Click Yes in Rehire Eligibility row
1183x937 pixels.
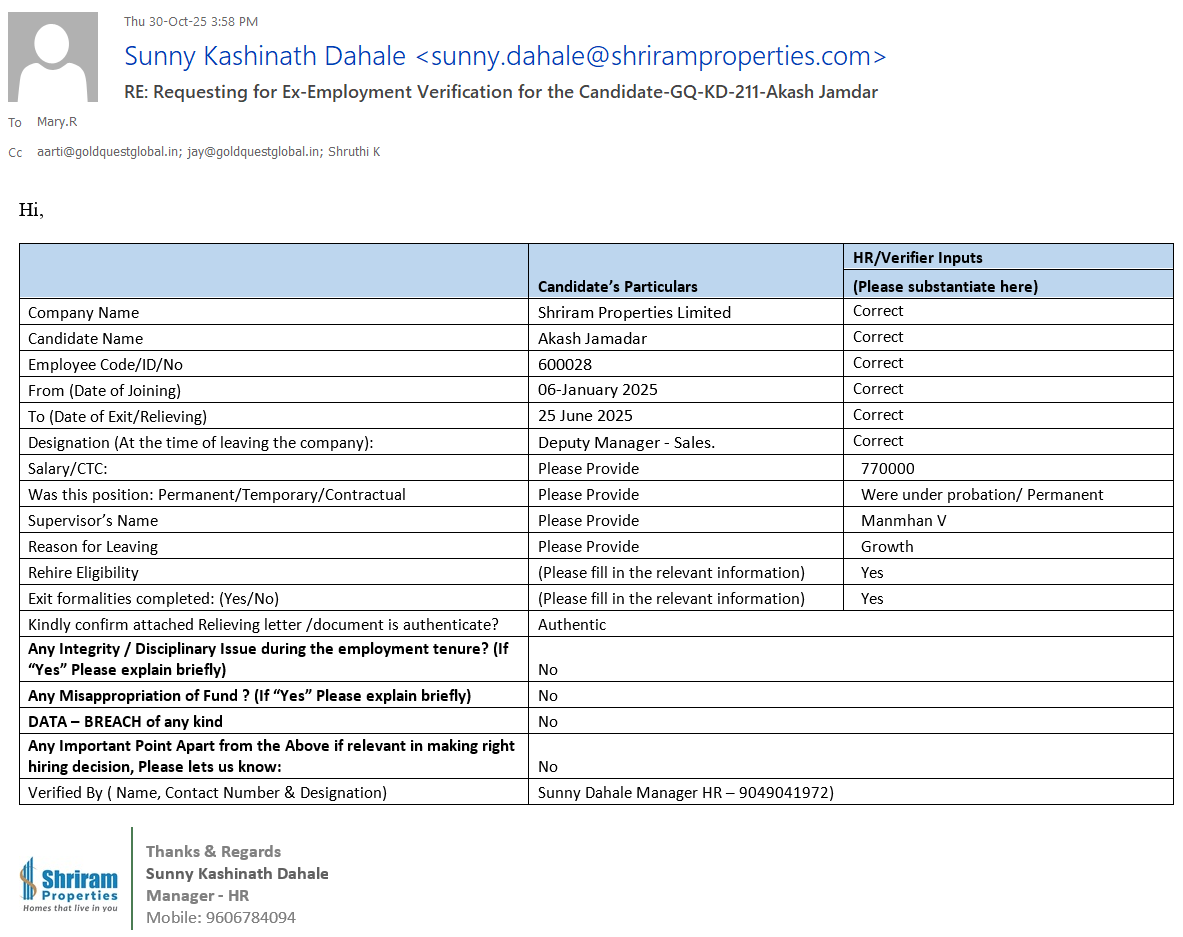coord(872,573)
